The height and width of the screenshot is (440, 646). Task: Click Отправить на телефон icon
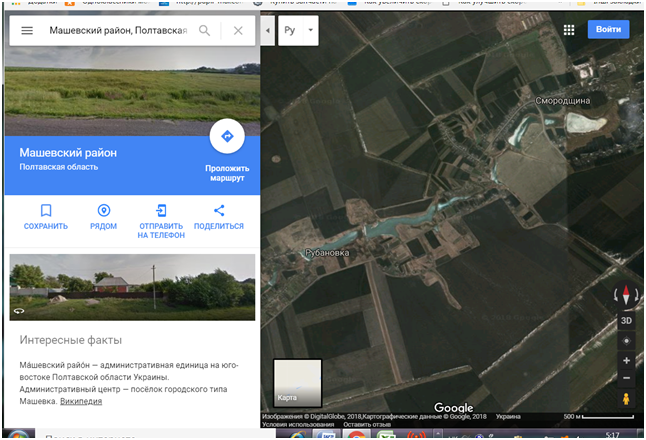161,211
